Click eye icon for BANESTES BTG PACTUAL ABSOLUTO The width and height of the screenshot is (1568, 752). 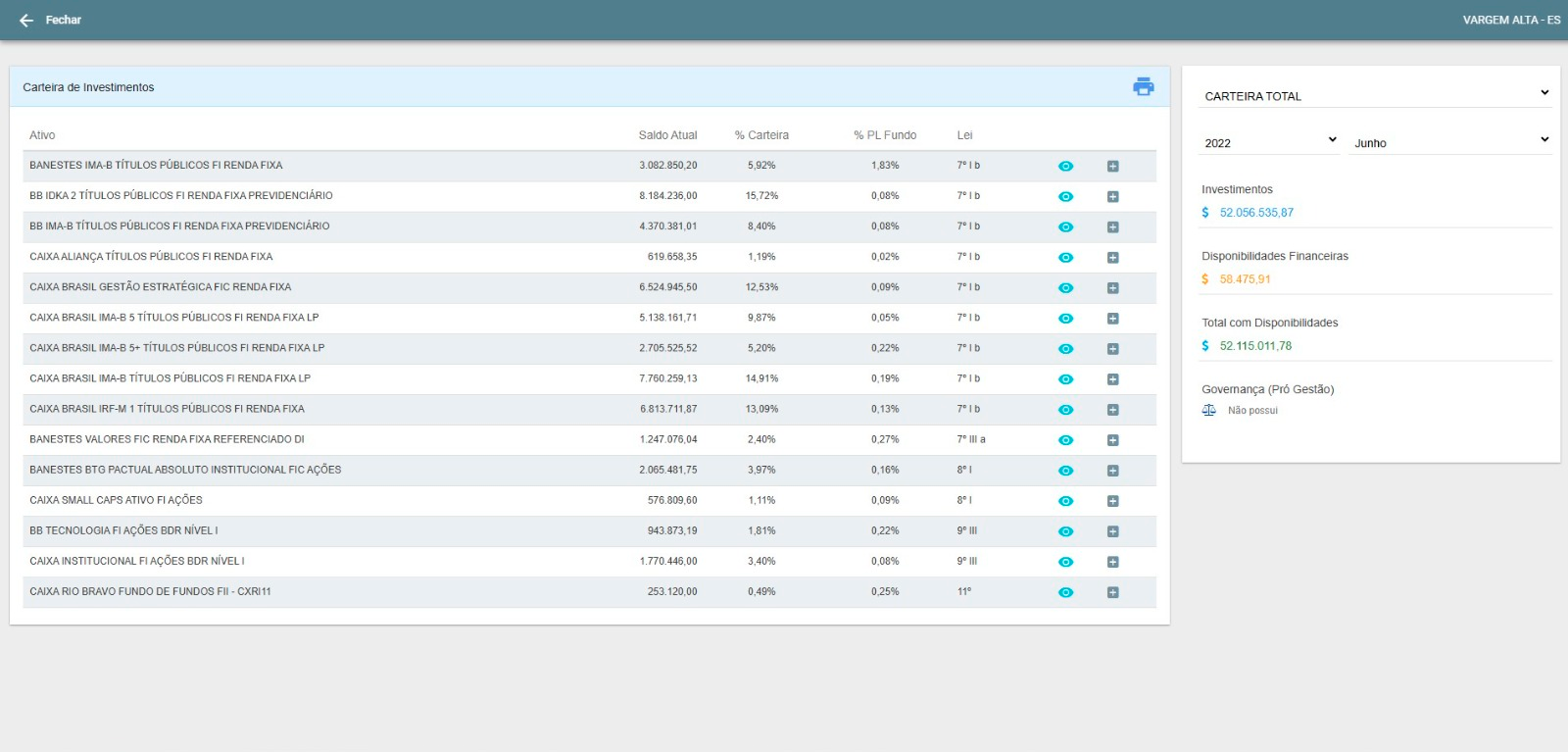coord(1066,470)
